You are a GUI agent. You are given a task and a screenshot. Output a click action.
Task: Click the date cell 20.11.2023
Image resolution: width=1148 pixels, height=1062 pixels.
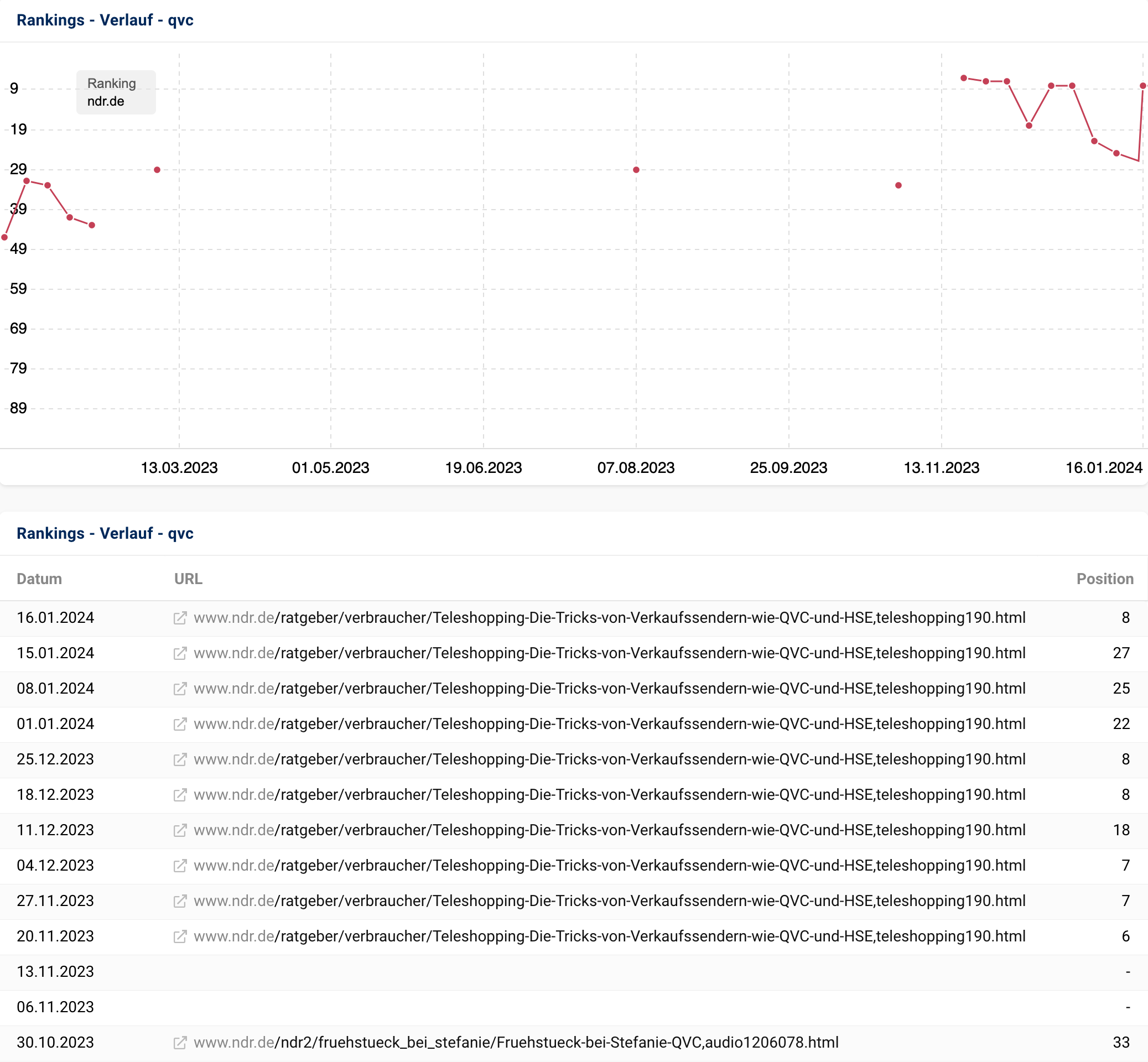click(55, 936)
